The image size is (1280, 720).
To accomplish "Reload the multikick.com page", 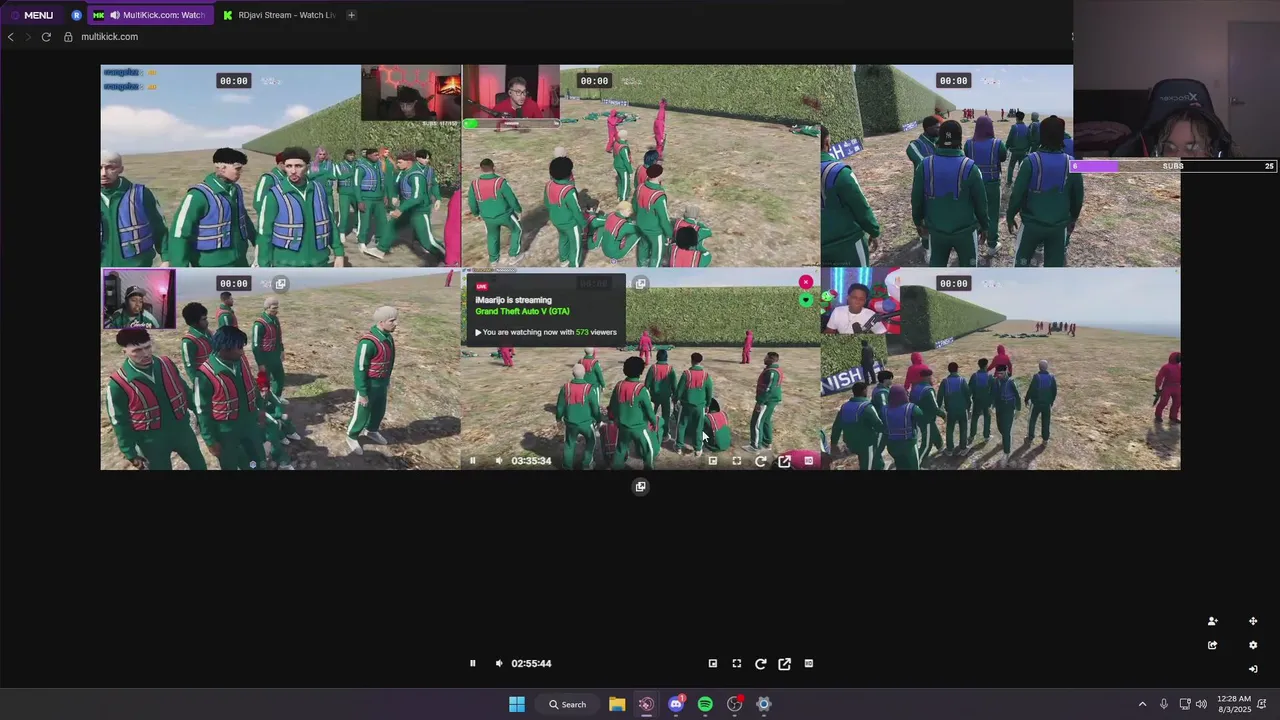I will click(x=46, y=37).
